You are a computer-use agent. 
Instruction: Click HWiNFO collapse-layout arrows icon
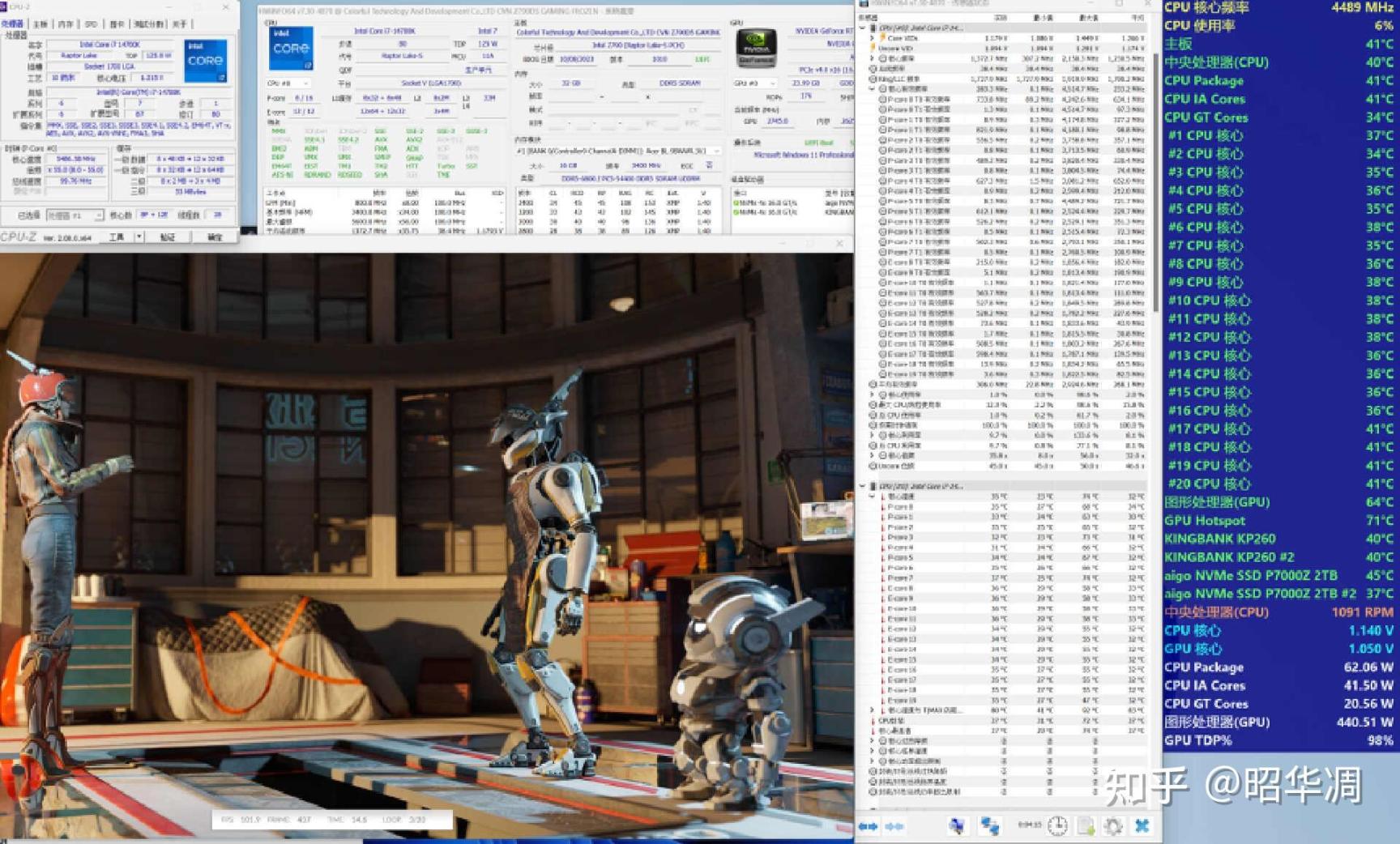(894, 826)
